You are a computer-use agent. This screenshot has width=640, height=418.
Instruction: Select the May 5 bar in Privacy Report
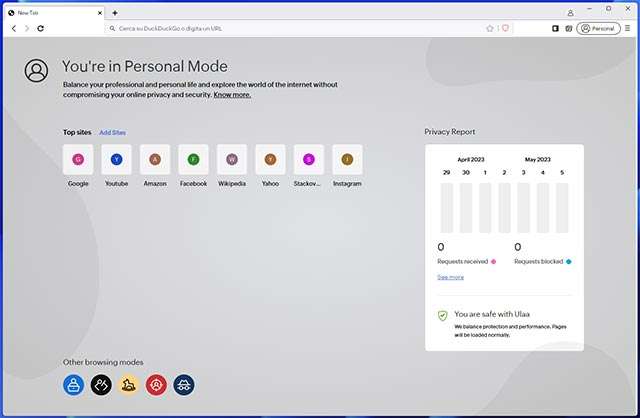(562, 208)
